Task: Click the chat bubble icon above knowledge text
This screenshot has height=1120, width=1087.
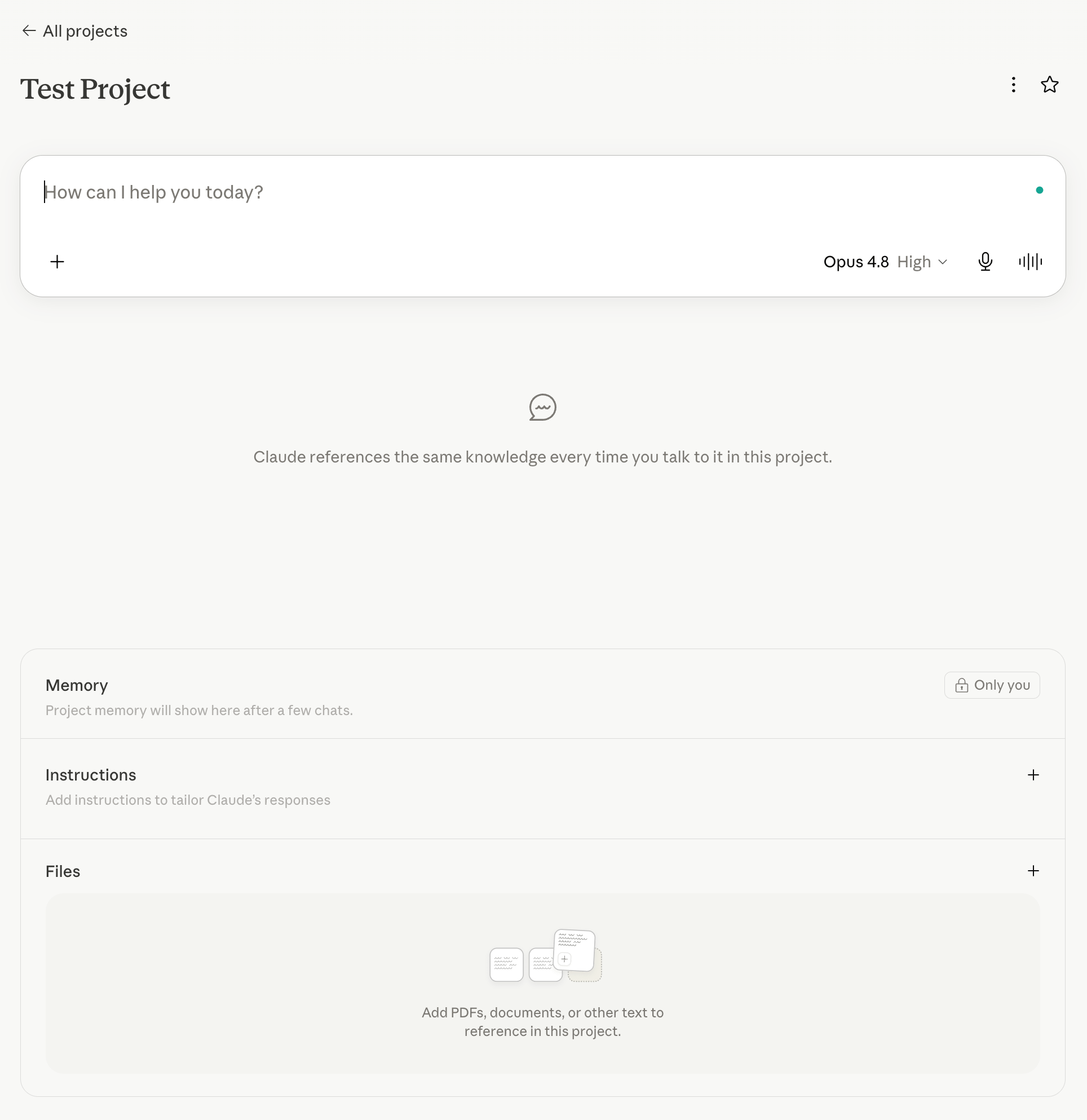Action: [x=542, y=407]
